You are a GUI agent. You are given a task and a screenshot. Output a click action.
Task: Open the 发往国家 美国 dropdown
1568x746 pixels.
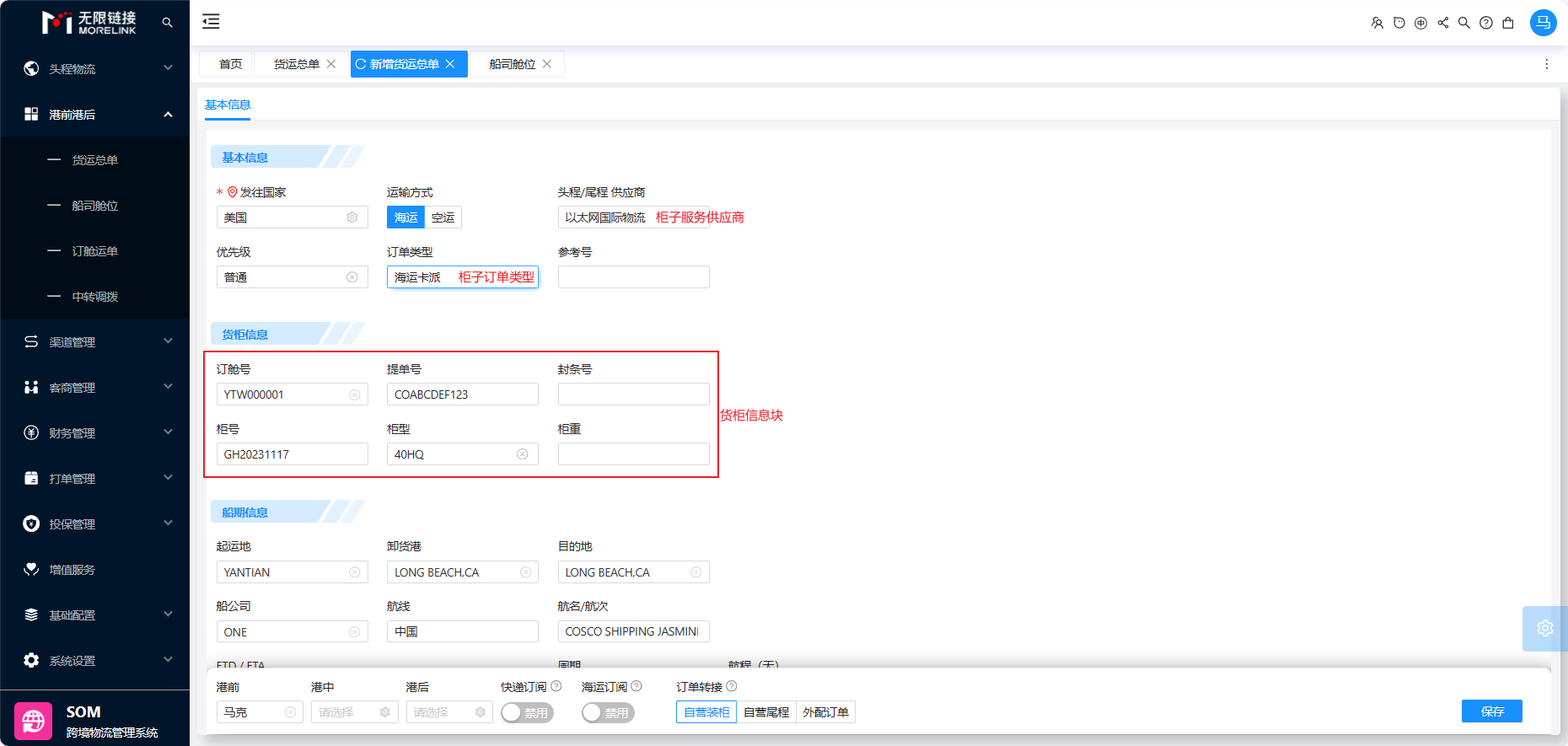(293, 217)
